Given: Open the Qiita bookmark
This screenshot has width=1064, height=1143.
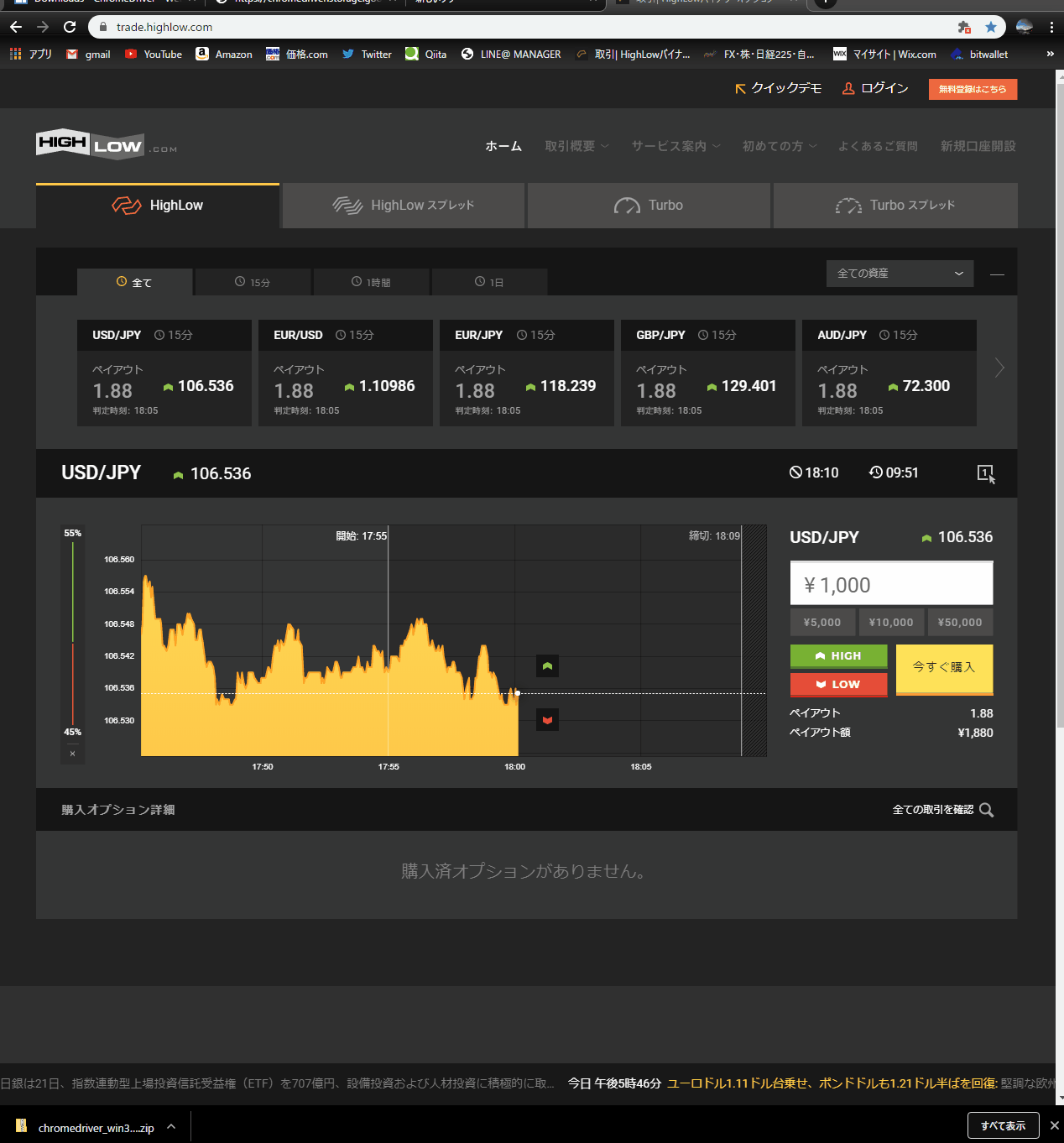Looking at the screenshot, I should pos(425,54).
